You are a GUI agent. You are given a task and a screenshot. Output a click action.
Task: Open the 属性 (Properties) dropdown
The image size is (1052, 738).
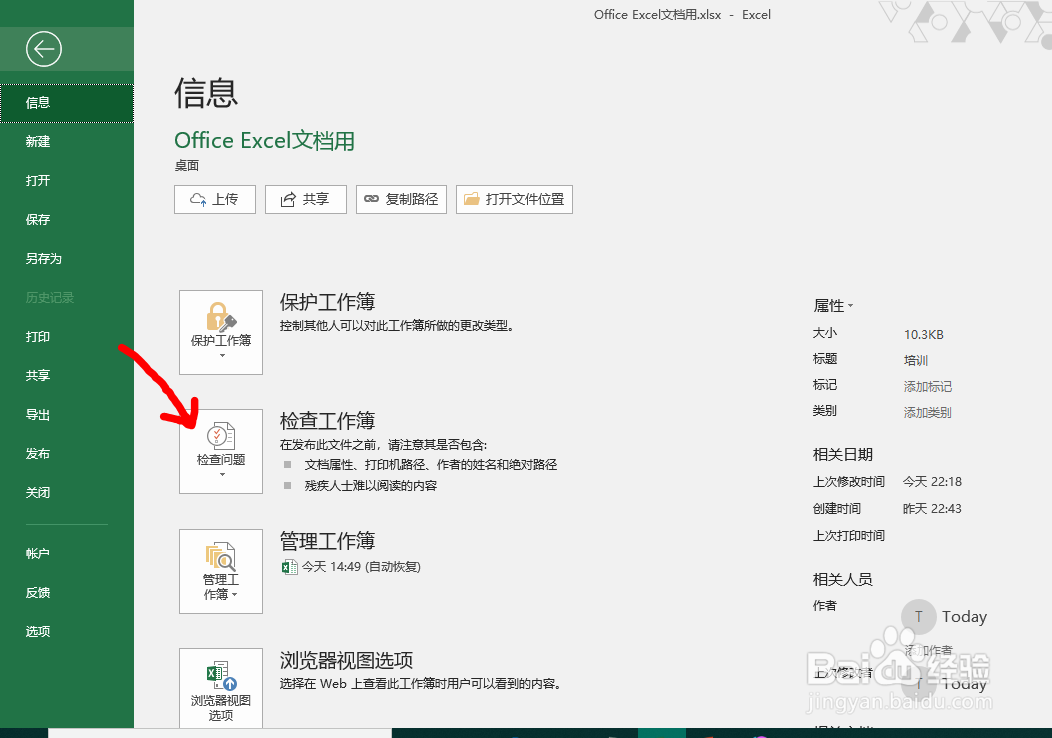tap(834, 306)
